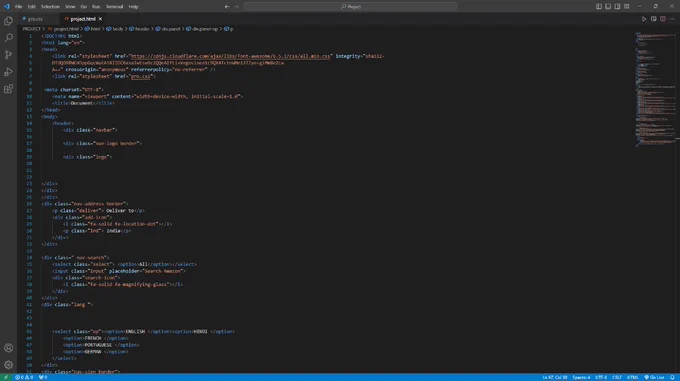
Task: Open the Run and Debug view
Action: click(x=8, y=72)
